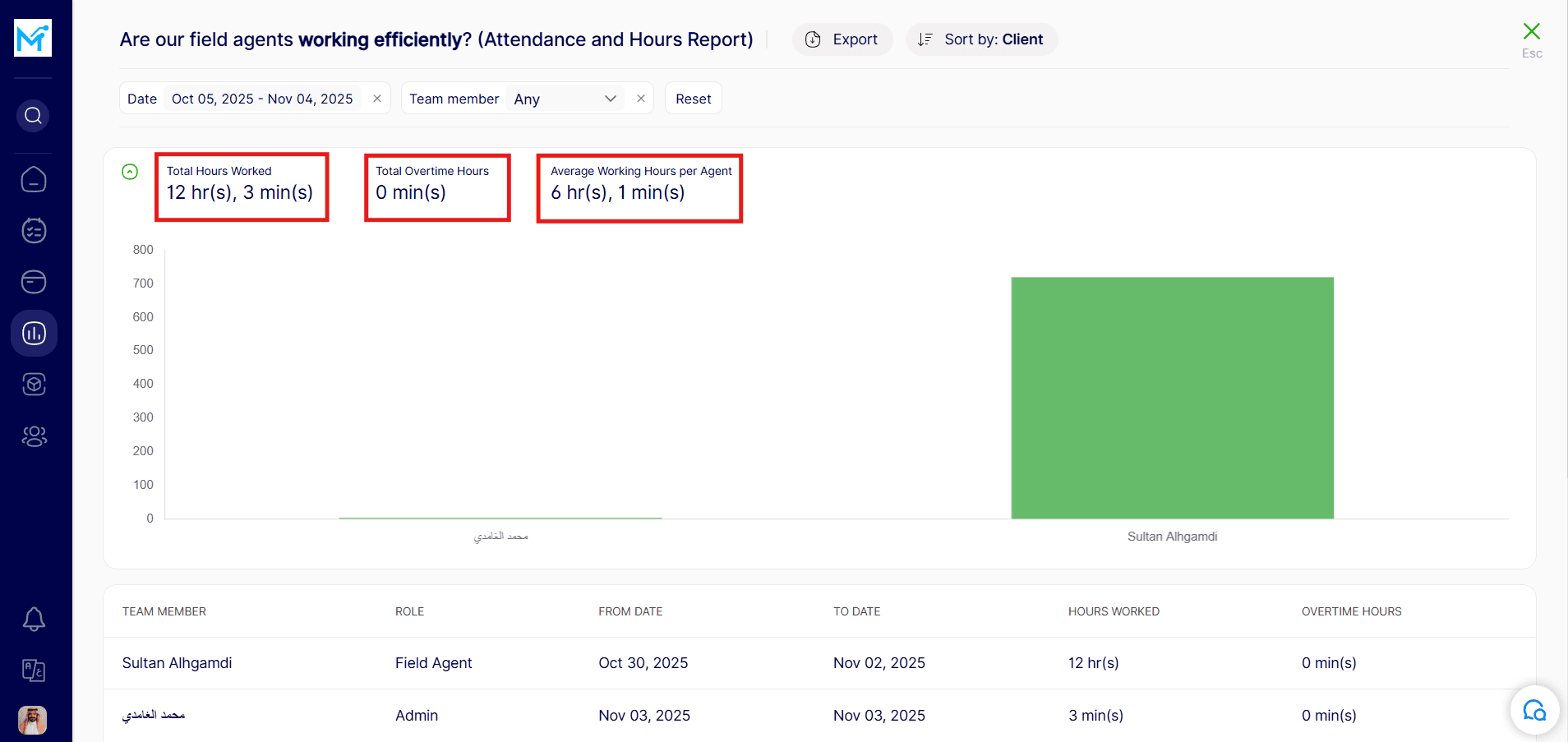Image resolution: width=1568 pixels, height=742 pixels.
Task: Open the package box sidebar icon
Action: click(x=34, y=385)
